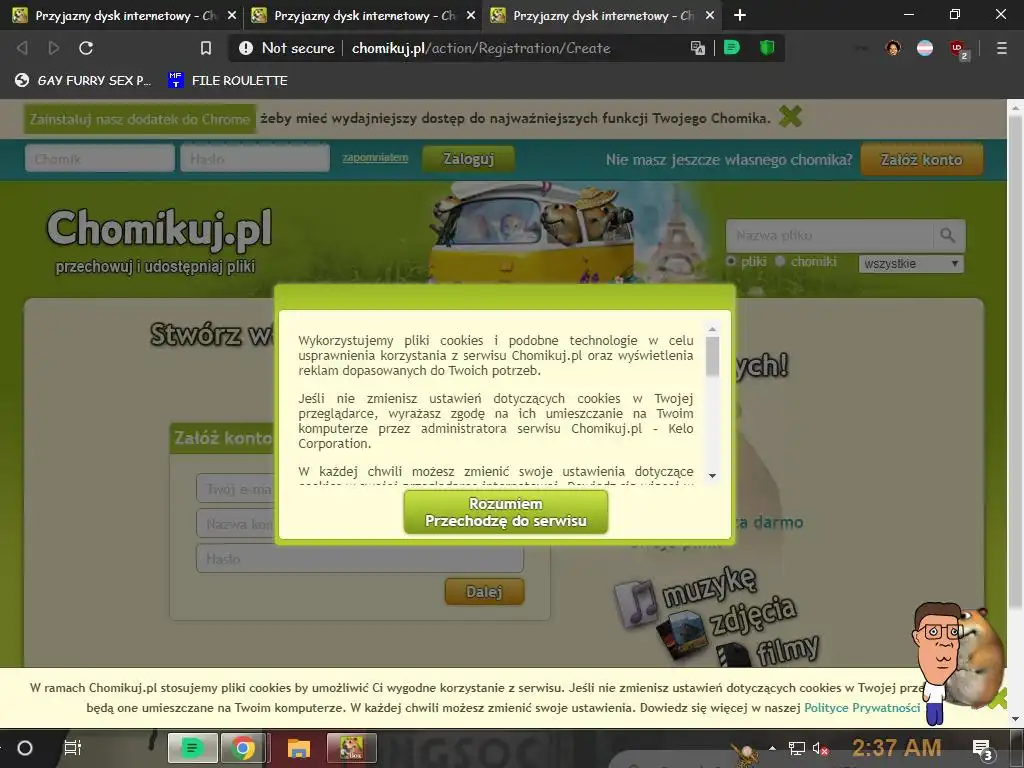
Task: Click Rozumiem Przechodzę do serwisu button
Action: pyautogui.click(x=506, y=512)
